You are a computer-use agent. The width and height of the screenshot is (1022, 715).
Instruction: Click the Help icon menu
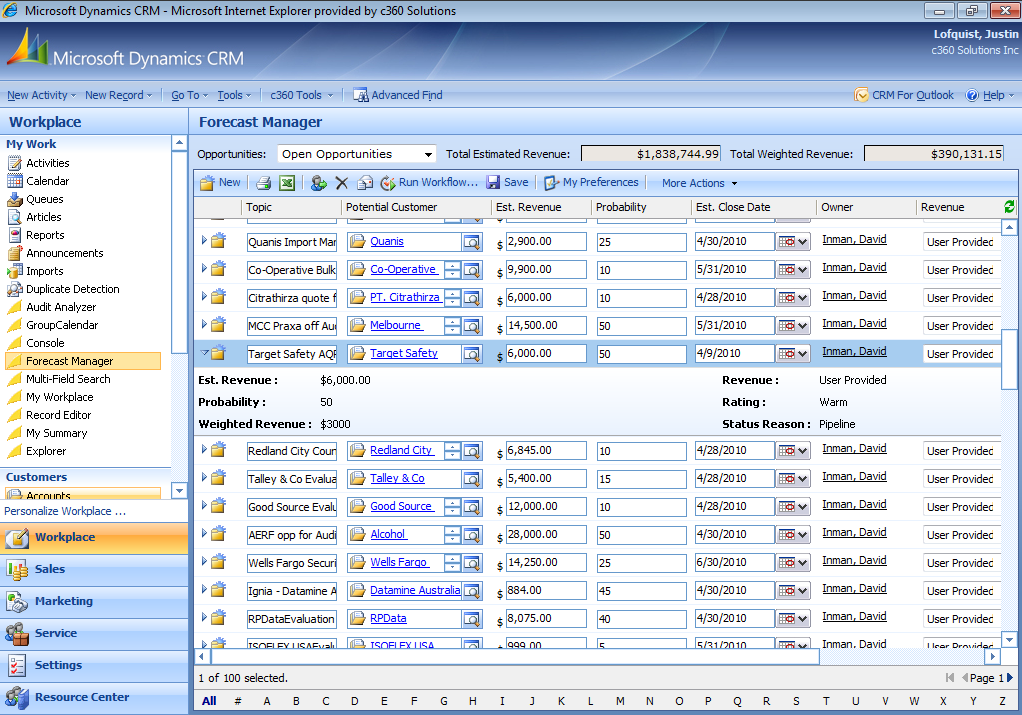[x=989, y=95]
